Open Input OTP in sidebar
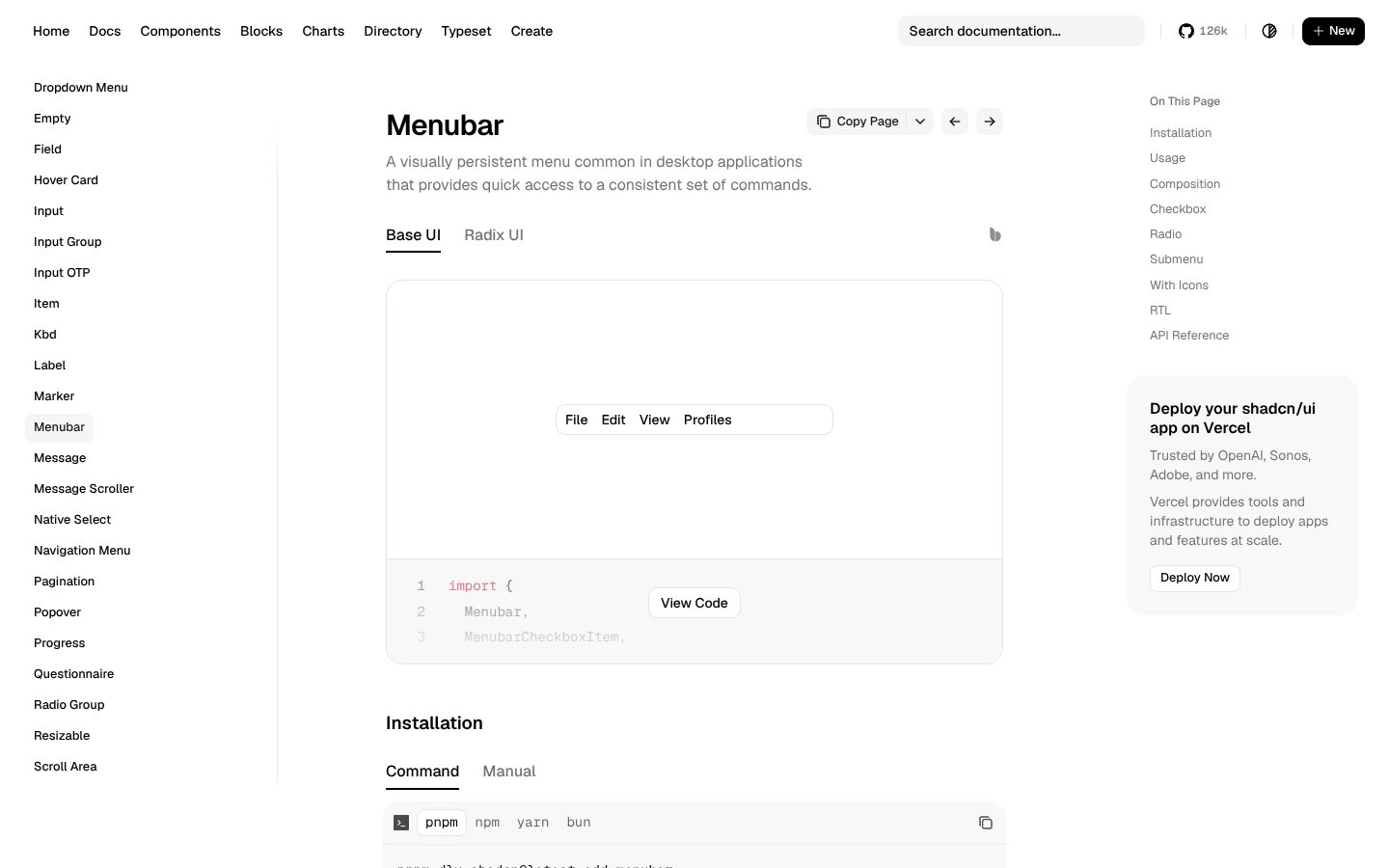The width and height of the screenshot is (1389, 868). [62, 273]
